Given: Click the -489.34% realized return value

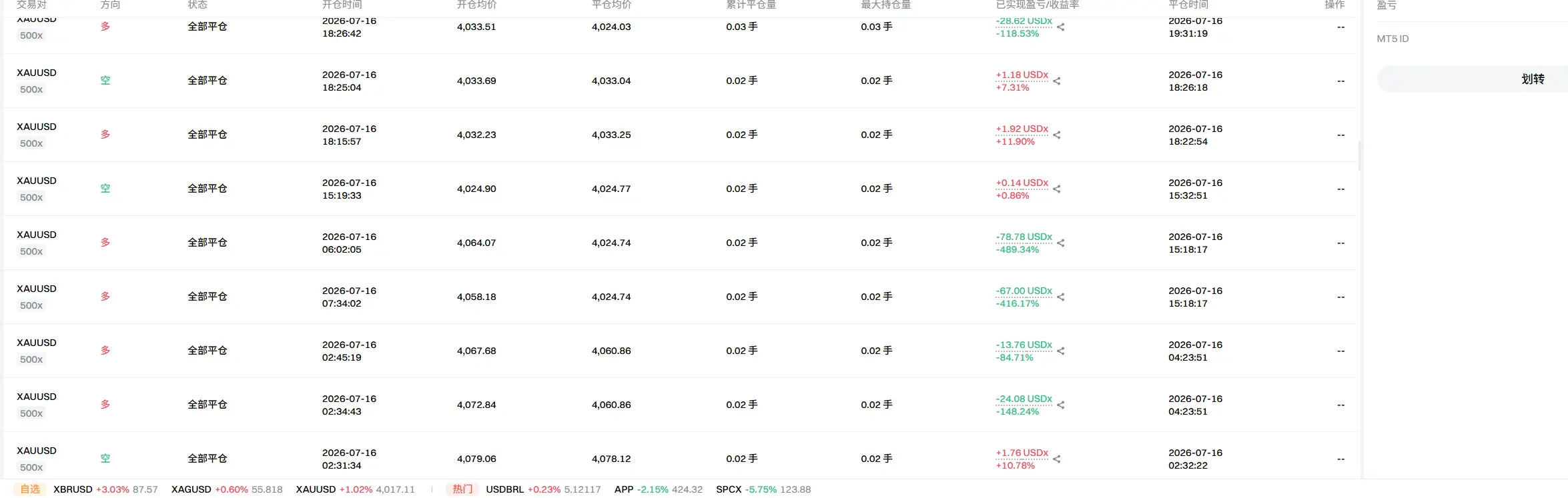Looking at the screenshot, I should (1018, 250).
